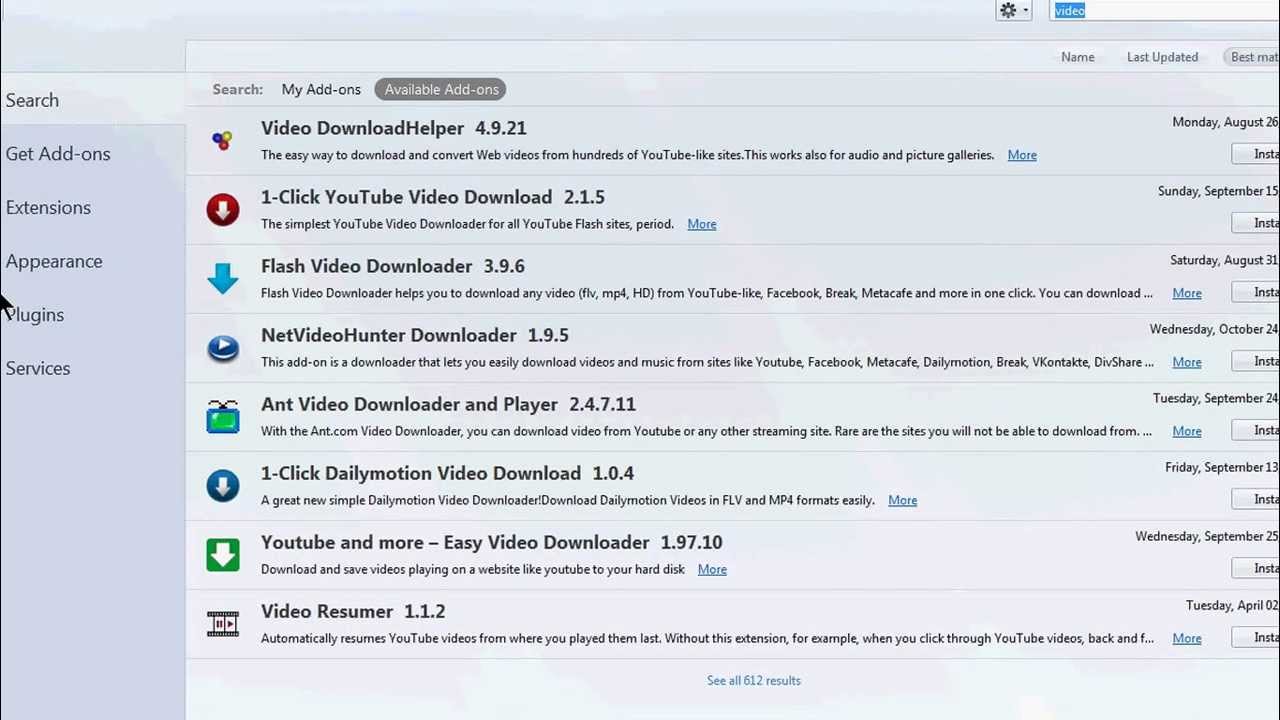Open More link for 1-Click Dailymotion Video Download
Screen dimensions: 1280x720
902,500
